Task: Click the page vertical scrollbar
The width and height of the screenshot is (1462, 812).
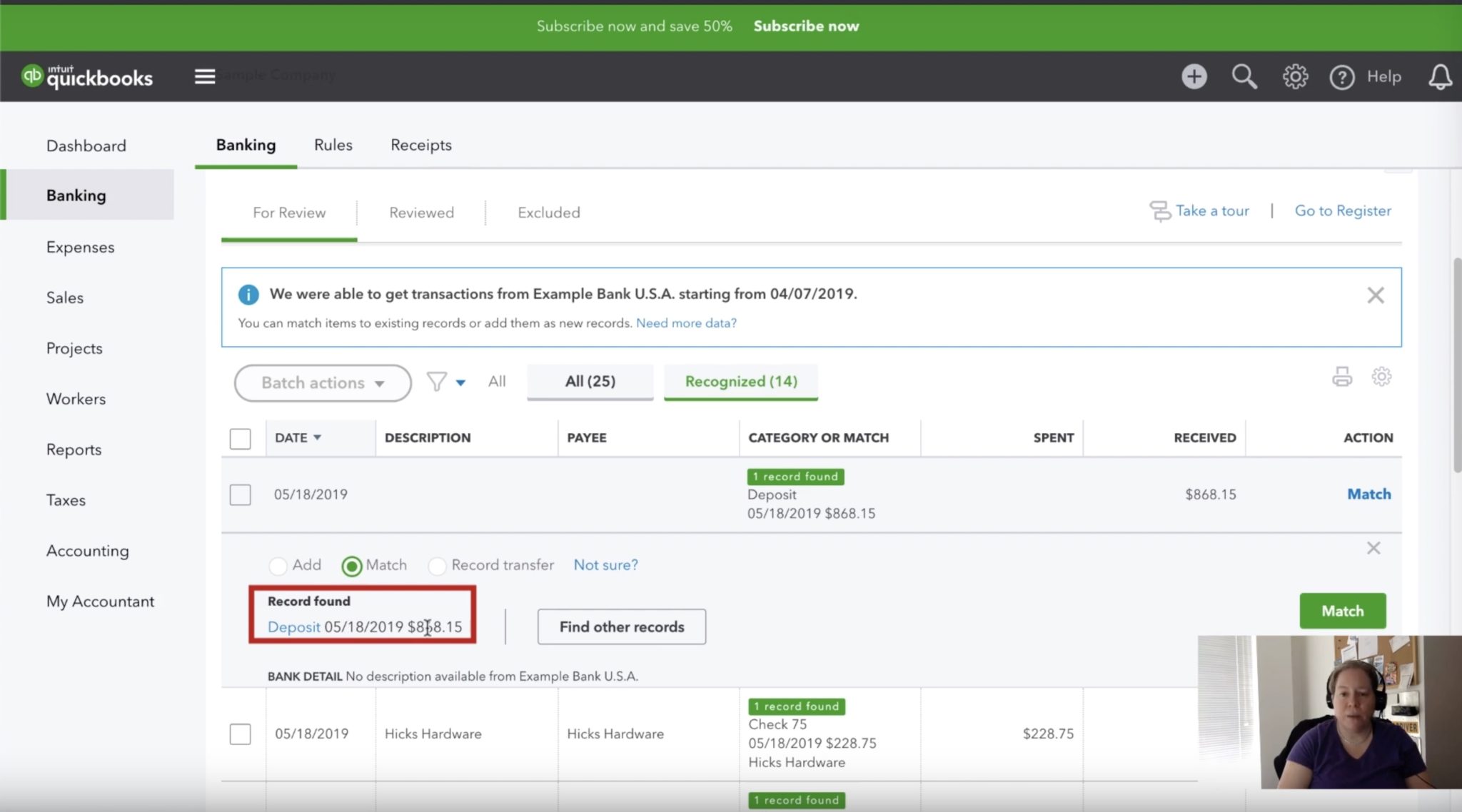Action: tap(1457, 364)
